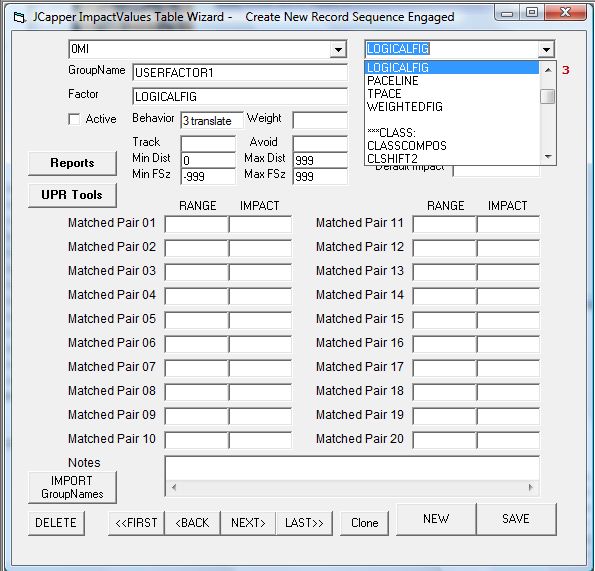
Task: Close the JCapper wizard window
Action: pyautogui.click(x=565, y=13)
